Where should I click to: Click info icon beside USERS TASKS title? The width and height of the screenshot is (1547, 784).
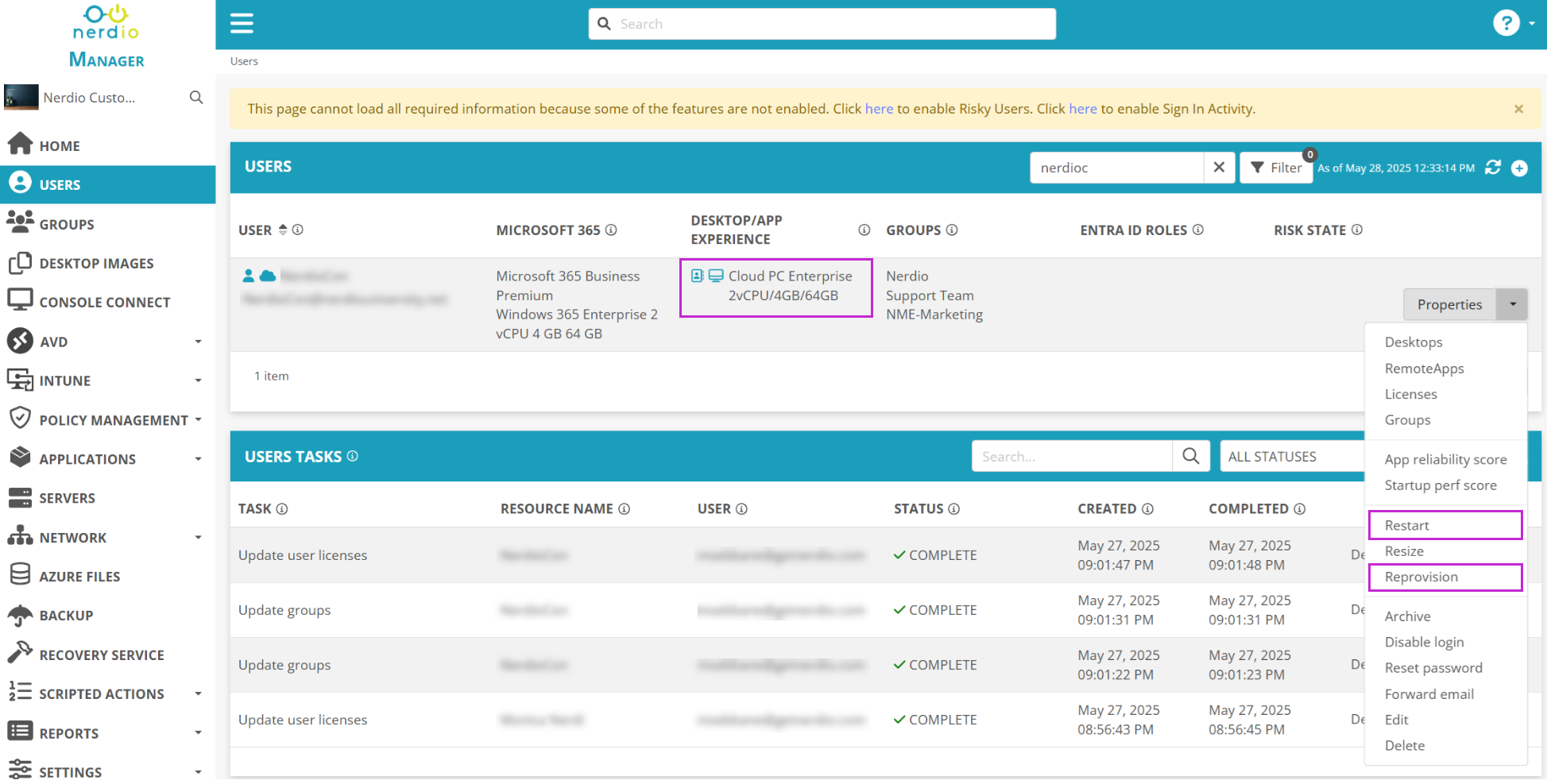click(x=353, y=456)
